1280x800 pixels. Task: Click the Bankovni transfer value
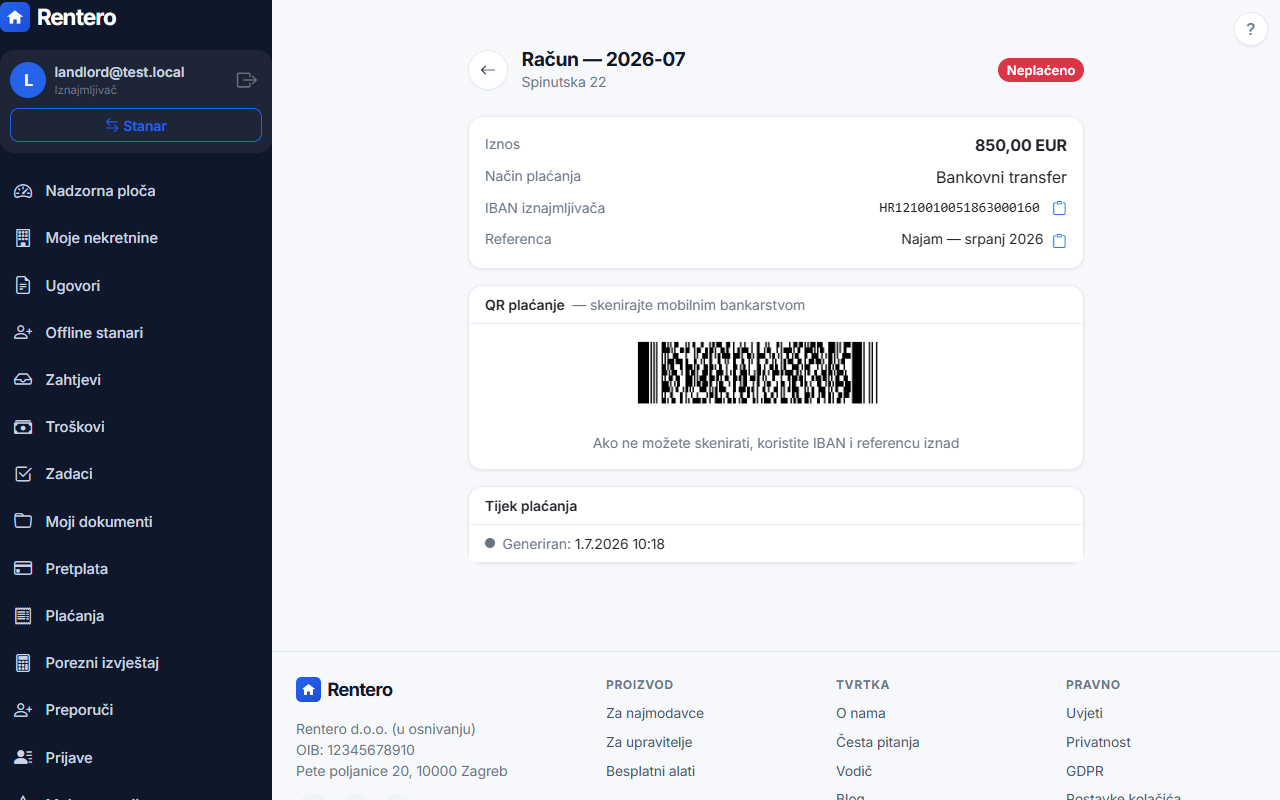coord(1001,177)
